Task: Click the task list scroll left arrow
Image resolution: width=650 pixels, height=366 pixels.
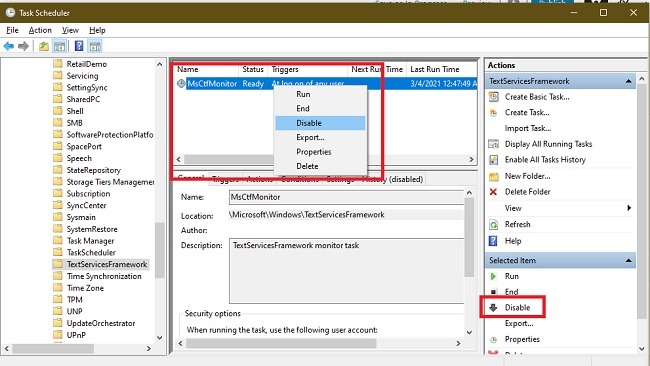Action: tap(179, 159)
